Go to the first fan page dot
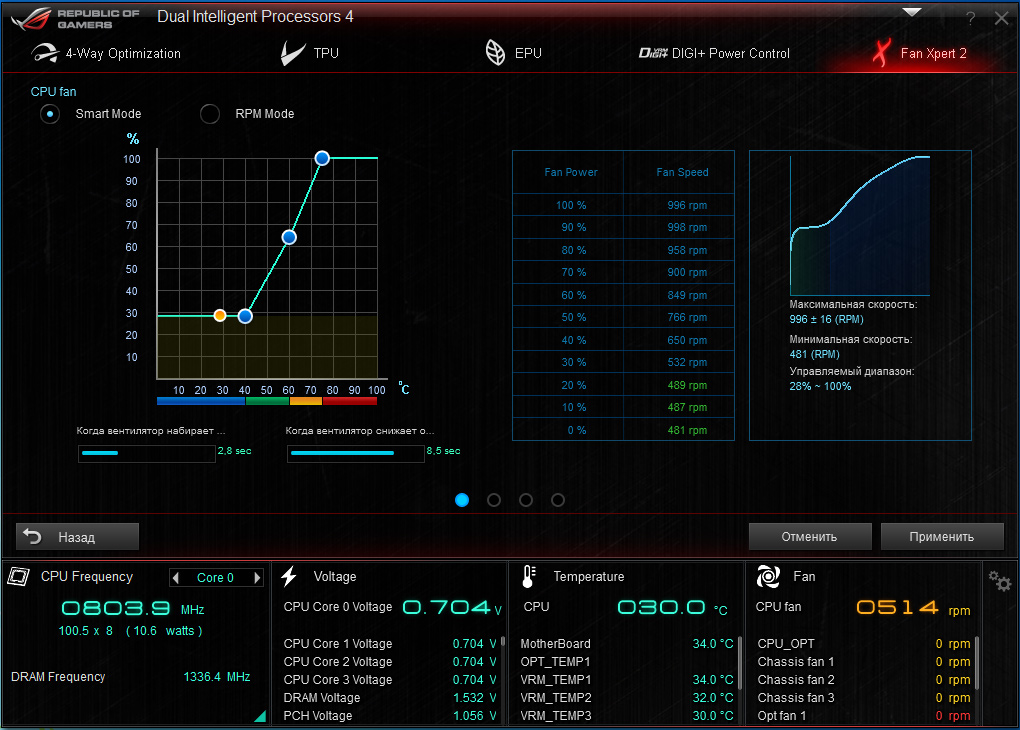The width and height of the screenshot is (1020, 730). pos(462,500)
